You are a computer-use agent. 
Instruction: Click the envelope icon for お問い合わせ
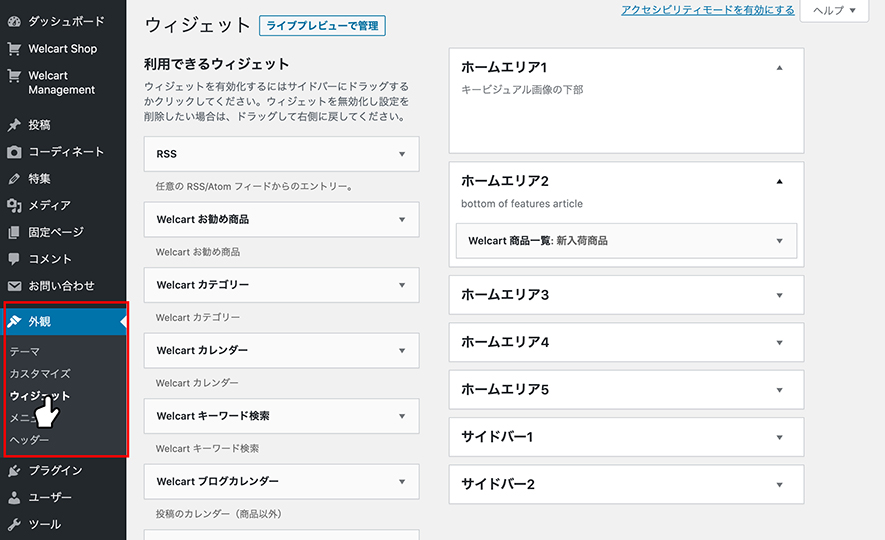tap(14, 286)
